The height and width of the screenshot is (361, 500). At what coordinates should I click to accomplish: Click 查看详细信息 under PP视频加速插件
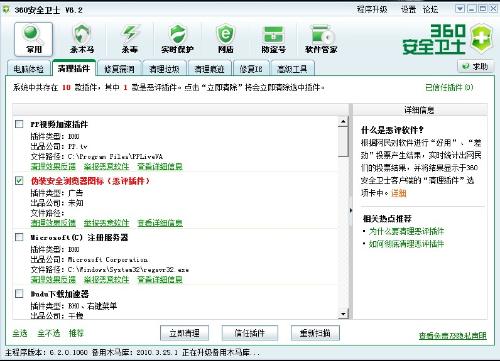pos(160,166)
